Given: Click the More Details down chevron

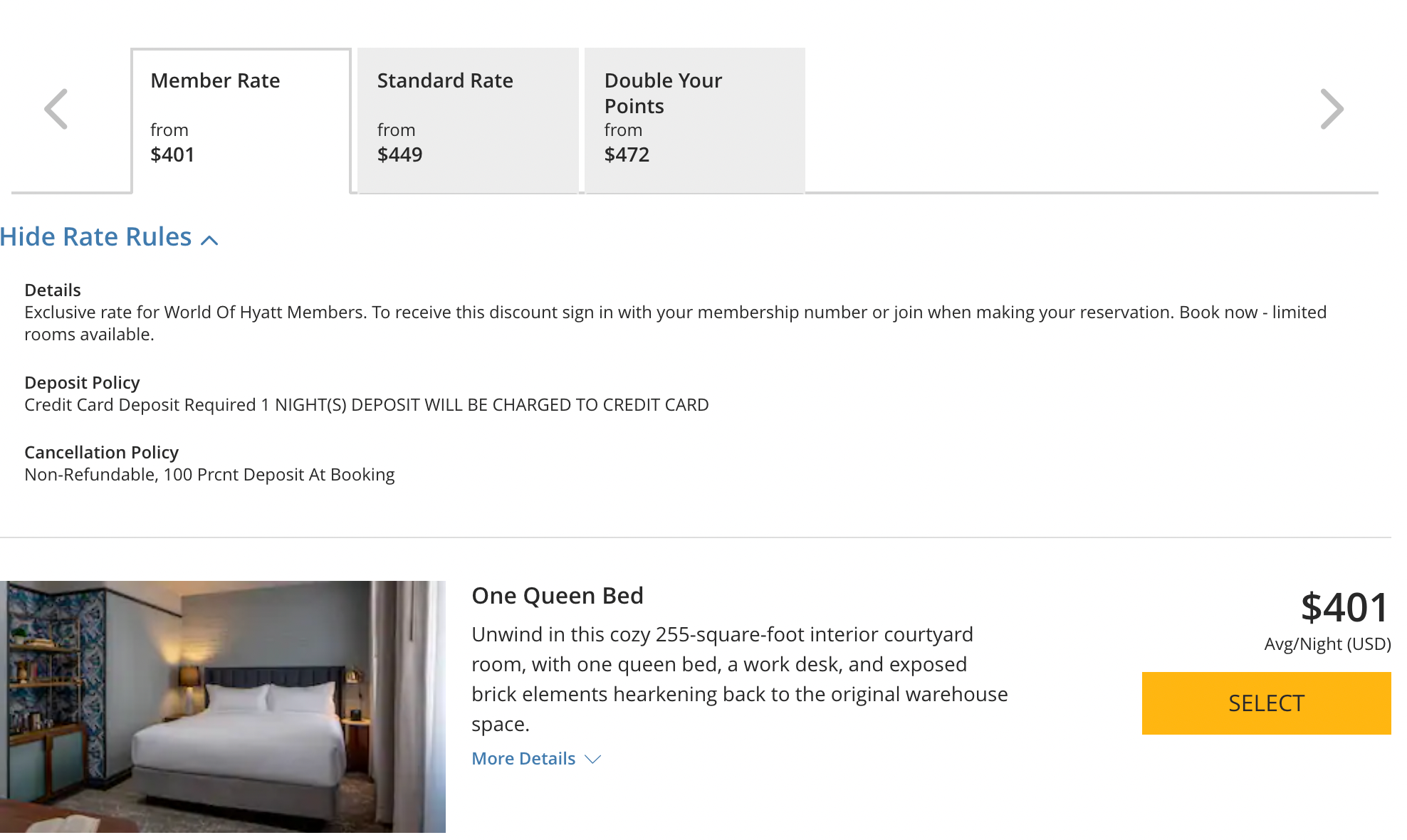Looking at the screenshot, I should pyautogui.click(x=592, y=760).
